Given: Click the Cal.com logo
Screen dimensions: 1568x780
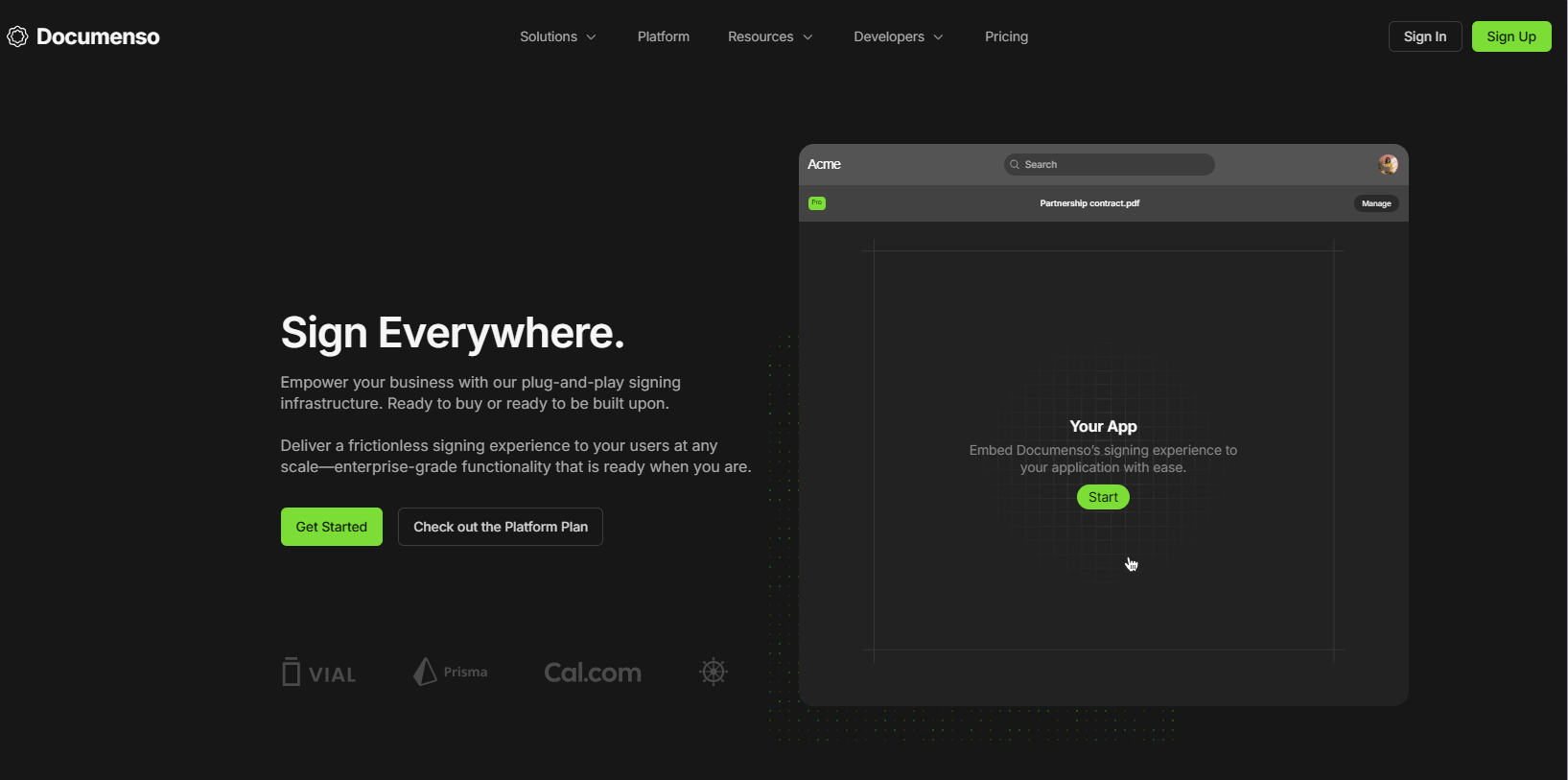Looking at the screenshot, I should tap(593, 673).
